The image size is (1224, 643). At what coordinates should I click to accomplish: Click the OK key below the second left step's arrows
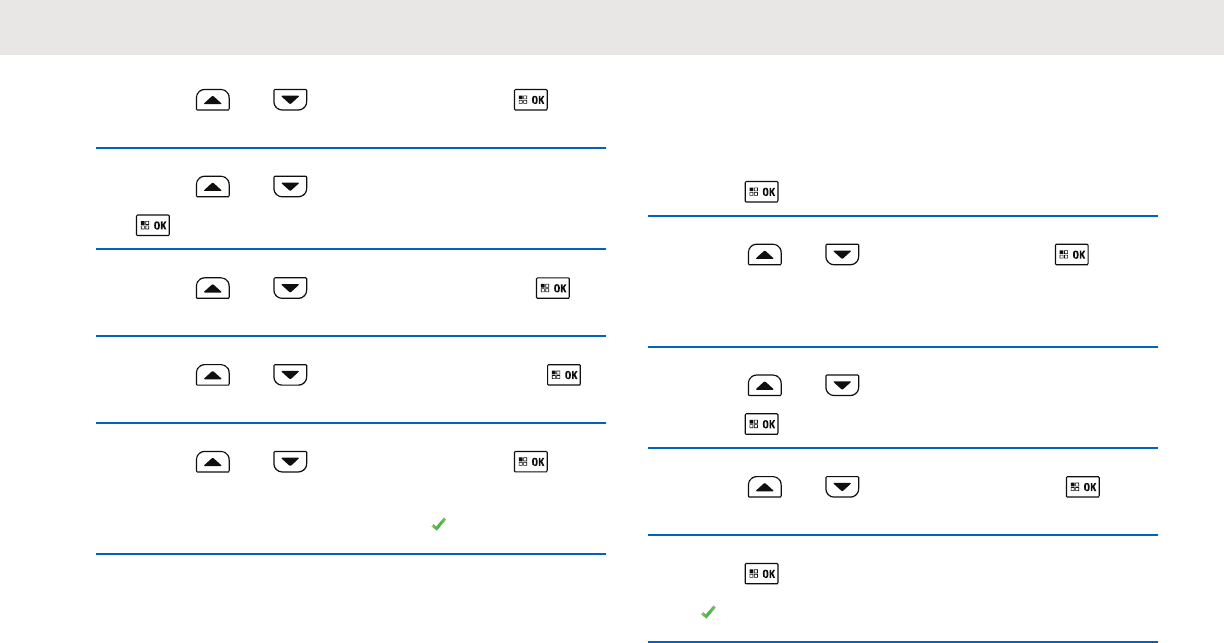(153, 226)
